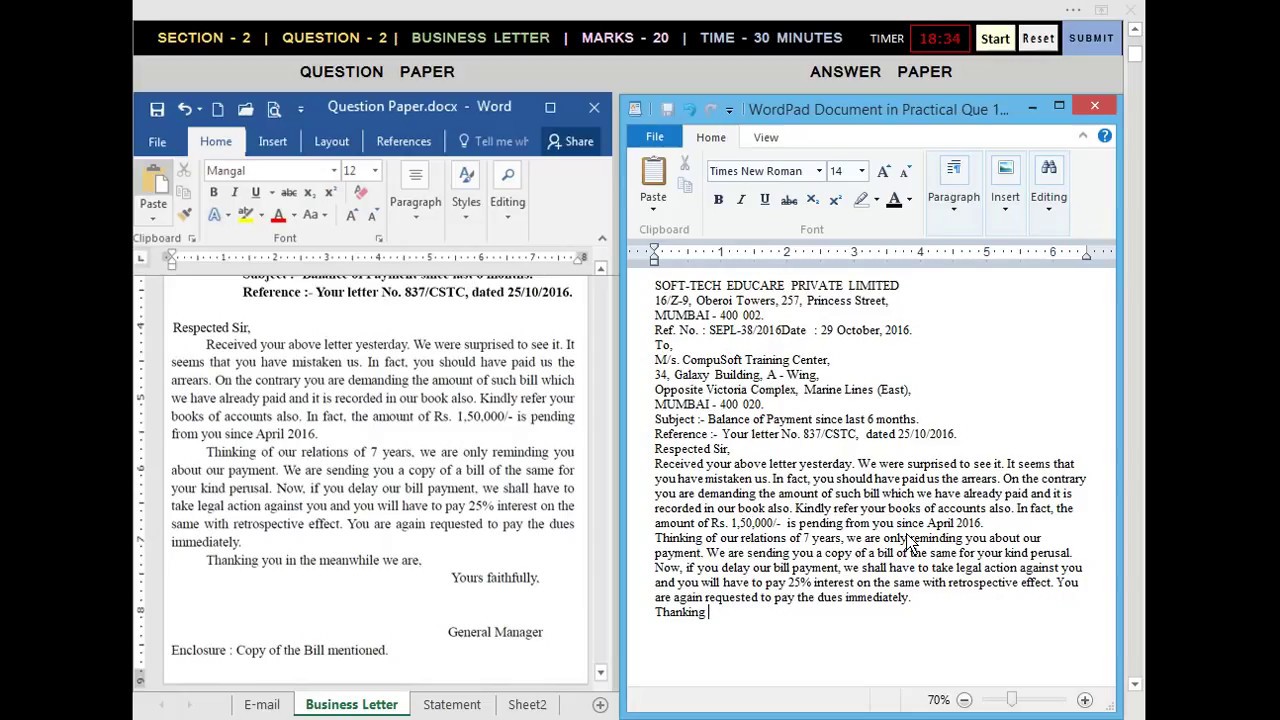The width and height of the screenshot is (1280, 720).
Task: Toggle italic in Word's Font group
Action: pos(234,192)
